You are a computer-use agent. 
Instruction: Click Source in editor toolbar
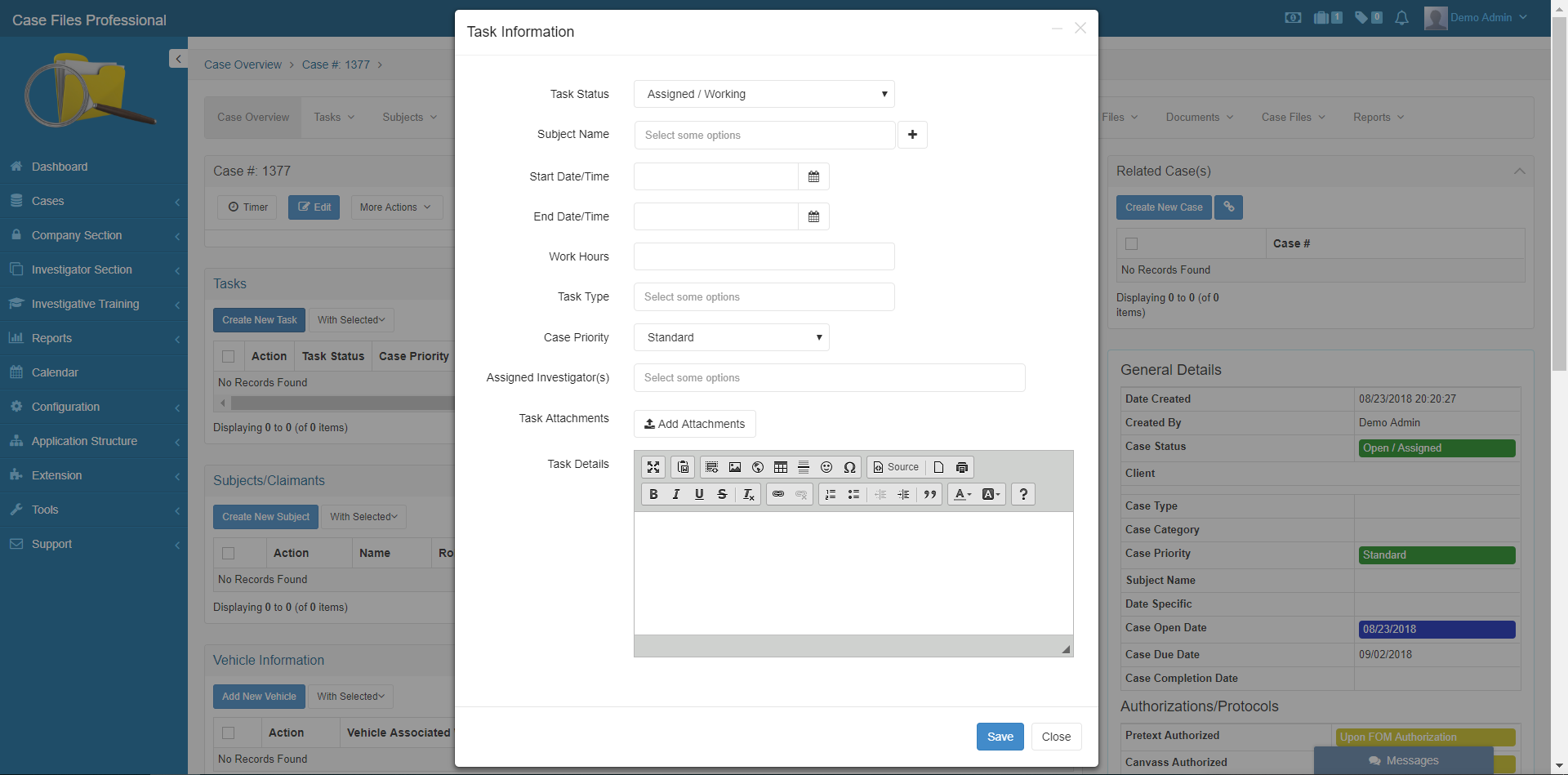coord(896,467)
